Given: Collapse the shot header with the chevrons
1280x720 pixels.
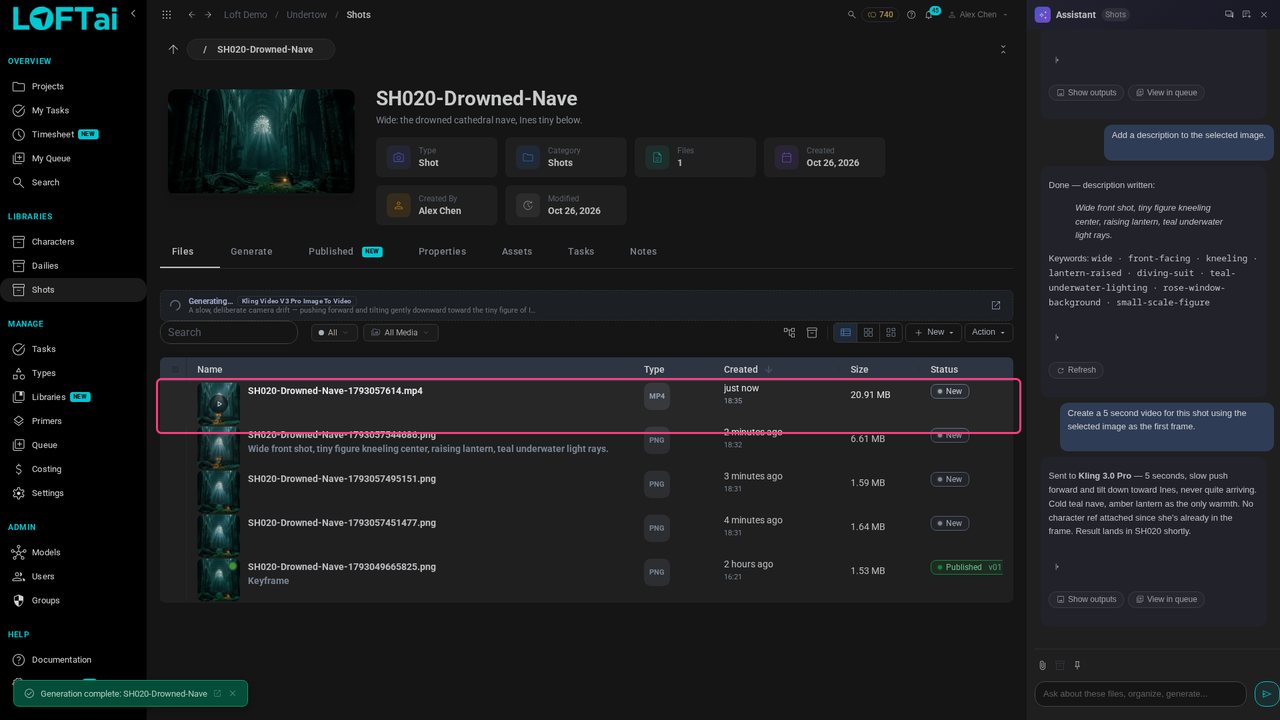Looking at the screenshot, I should point(1003,49).
